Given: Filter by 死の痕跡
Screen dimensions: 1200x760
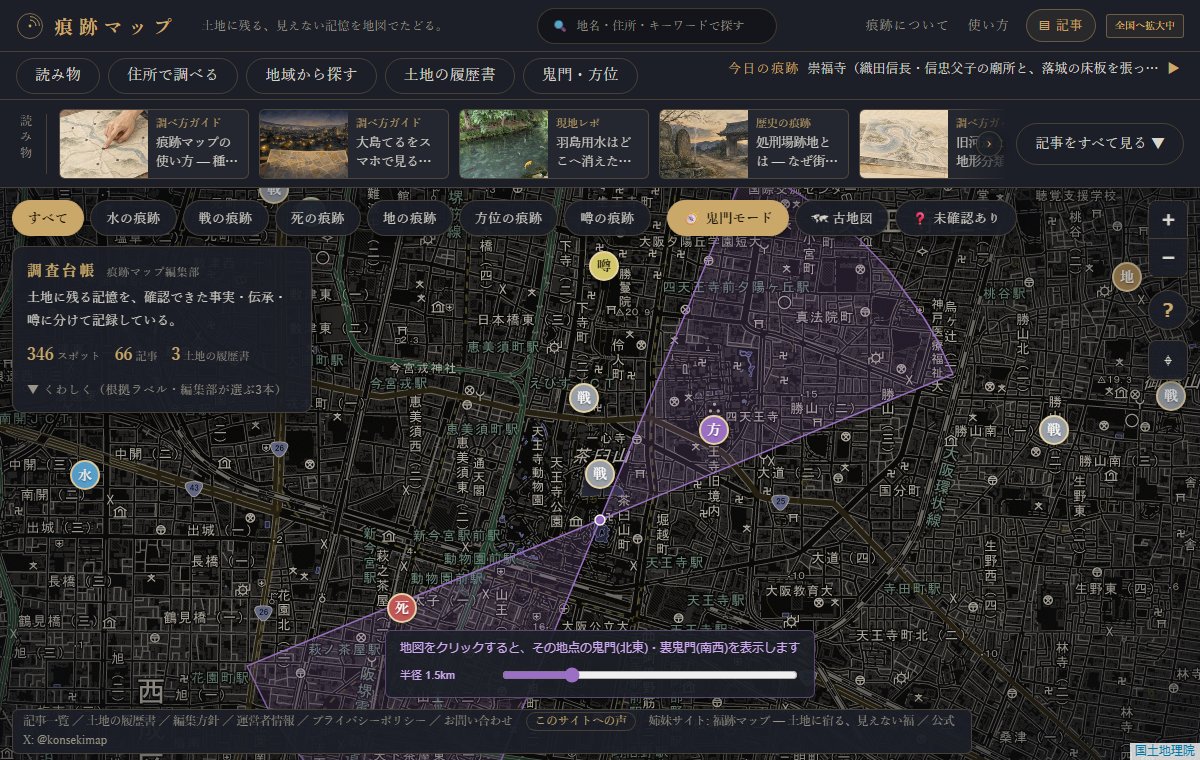Looking at the screenshot, I should click(x=318, y=217).
